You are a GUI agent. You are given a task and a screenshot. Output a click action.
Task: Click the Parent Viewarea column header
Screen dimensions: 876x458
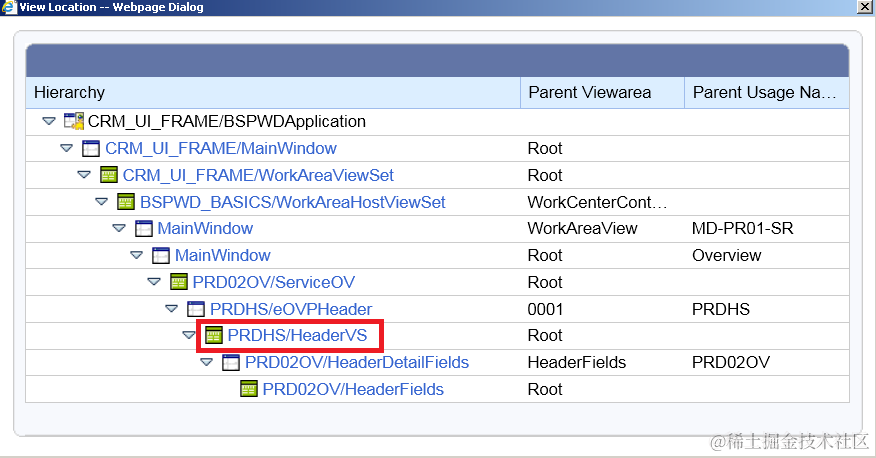[603, 92]
